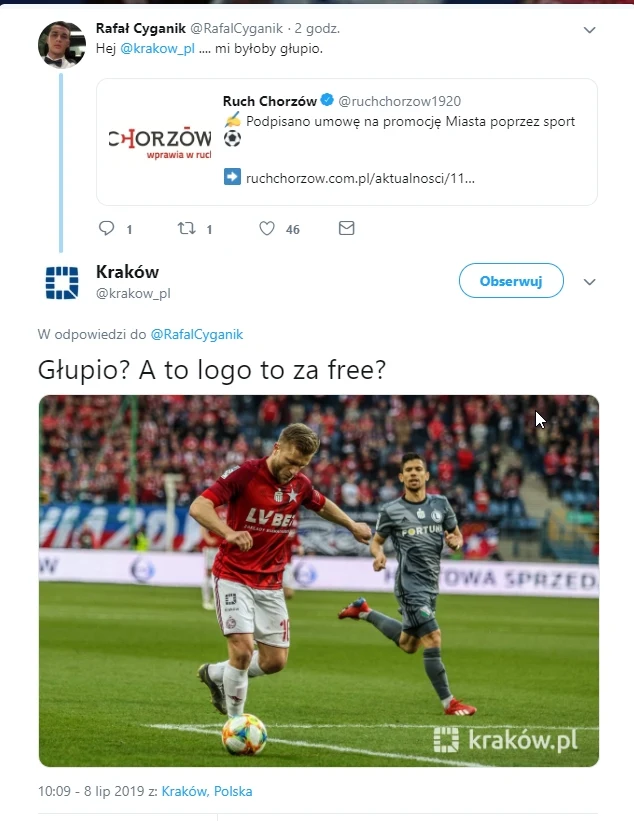Click the Chorzów logo thumbnail in quoted tweet
This screenshot has width=634, height=821.
[x=160, y=142]
